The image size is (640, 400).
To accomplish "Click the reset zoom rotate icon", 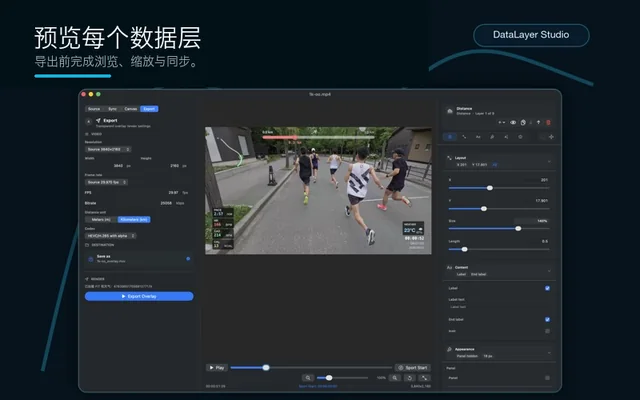I will [x=410, y=378].
